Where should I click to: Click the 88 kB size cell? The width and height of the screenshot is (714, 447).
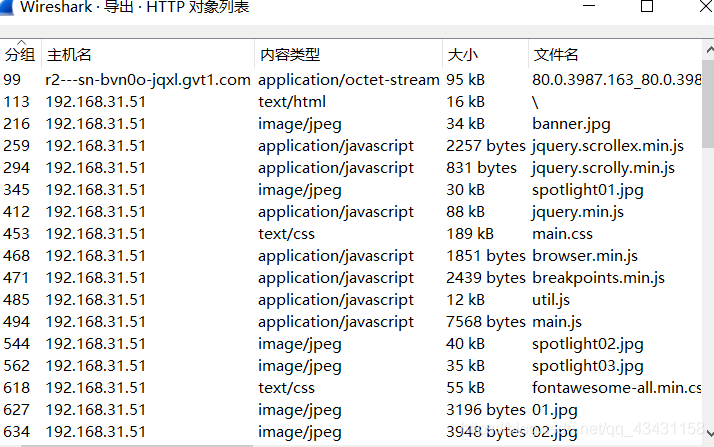[x=465, y=212]
